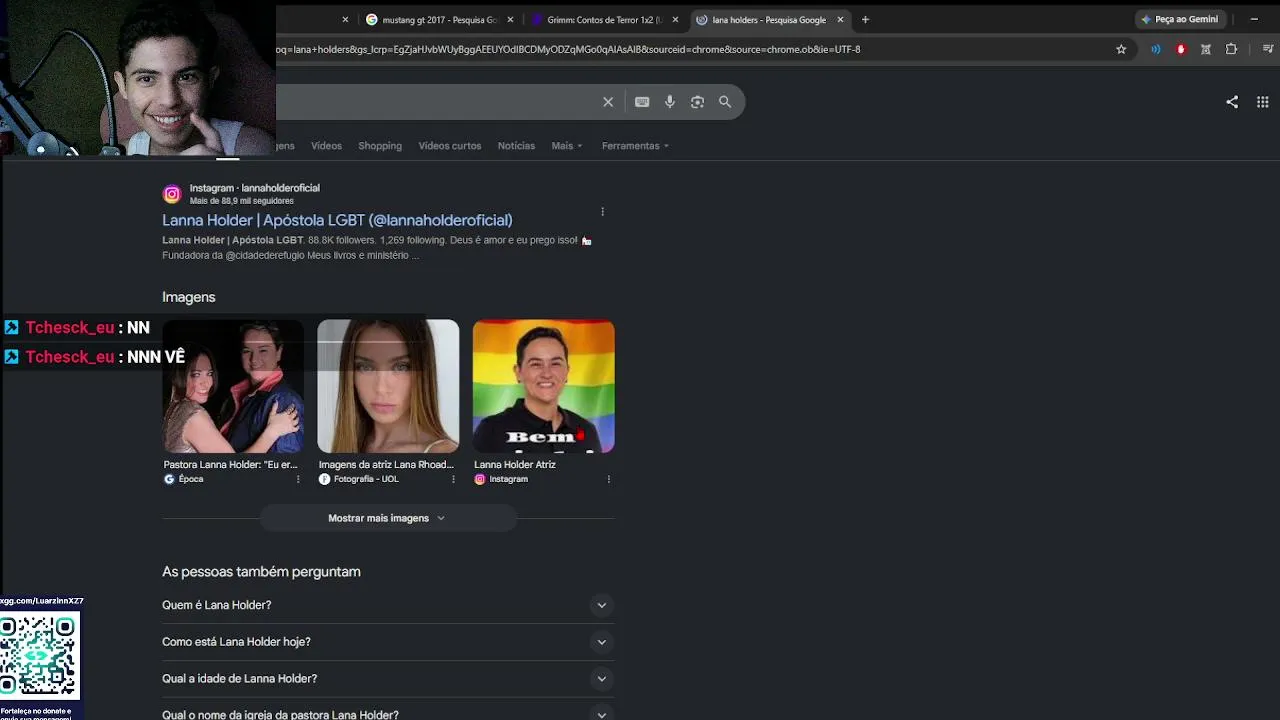This screenshot has width=1280, height=720.
Task: Open 'Imagens da atriz Lana Rhoad...' caption link
Action: 386,465
